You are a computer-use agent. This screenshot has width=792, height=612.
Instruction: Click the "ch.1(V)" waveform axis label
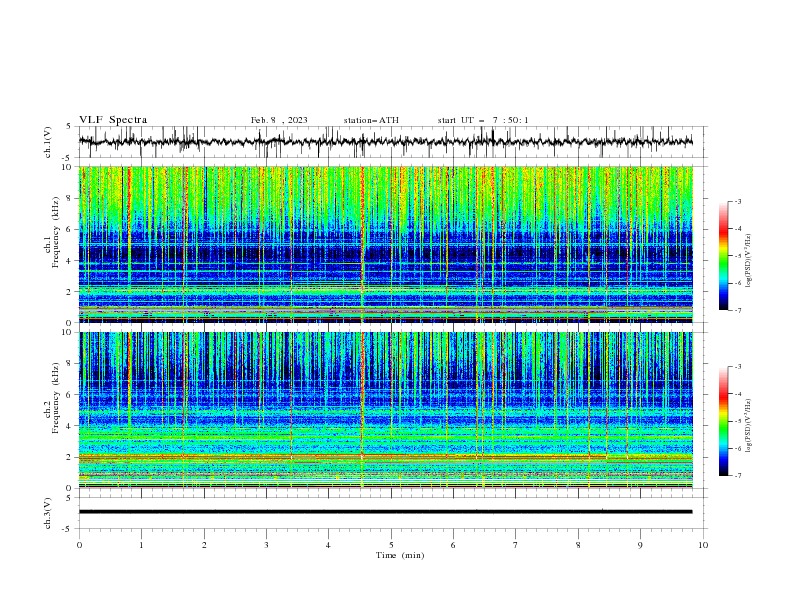(x=48, y=142)
